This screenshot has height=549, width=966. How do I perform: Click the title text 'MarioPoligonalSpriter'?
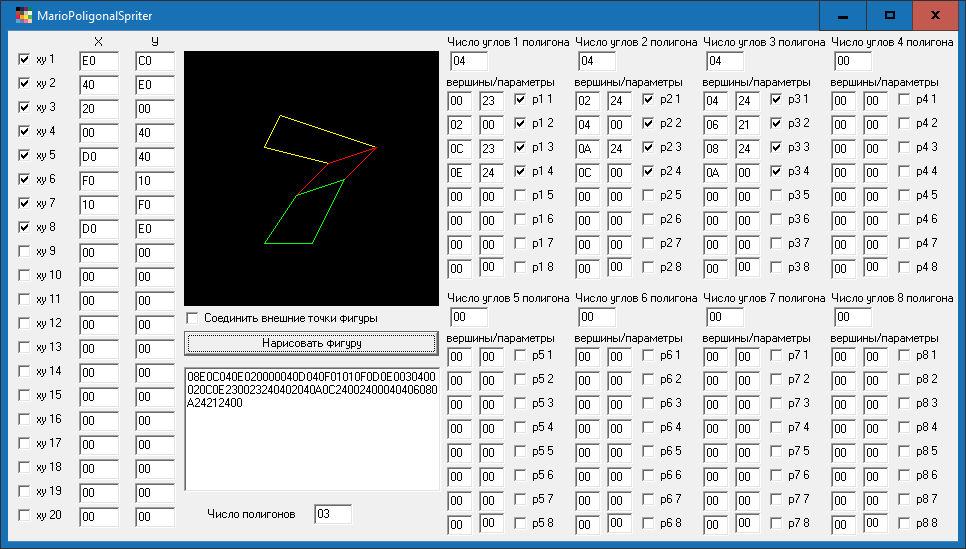pyautogui.click(x=94, y=16)
